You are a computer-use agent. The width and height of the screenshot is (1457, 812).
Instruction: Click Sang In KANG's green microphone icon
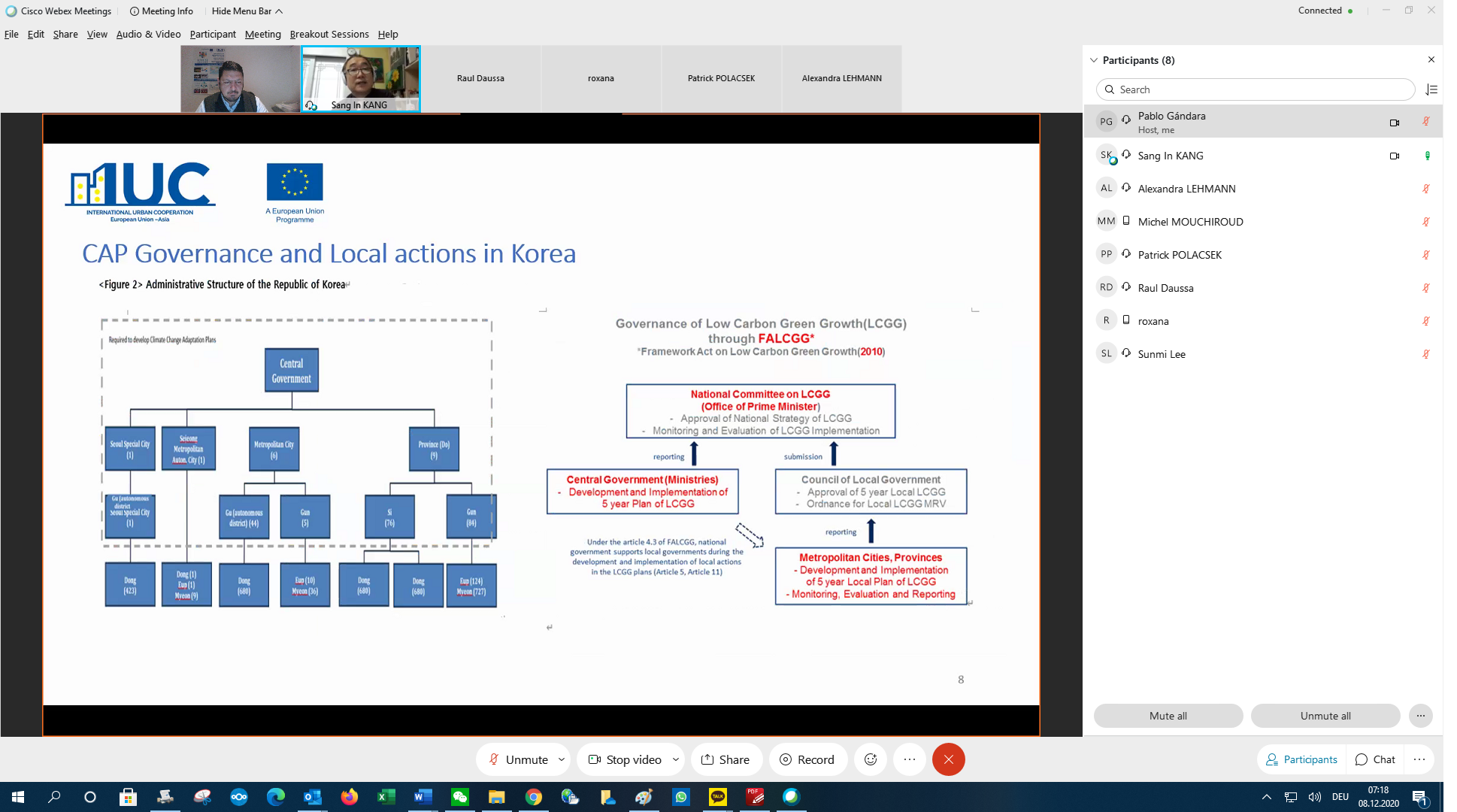(x=1427, y=156)
